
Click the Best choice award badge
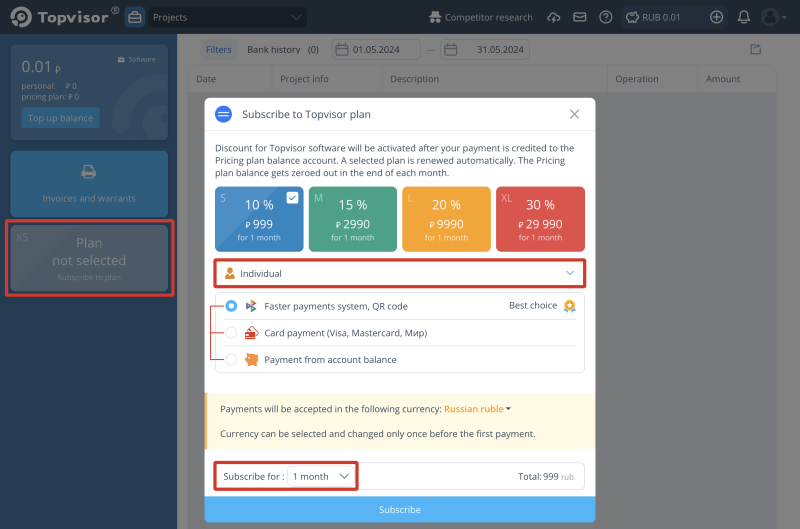[x=569, y=306]
